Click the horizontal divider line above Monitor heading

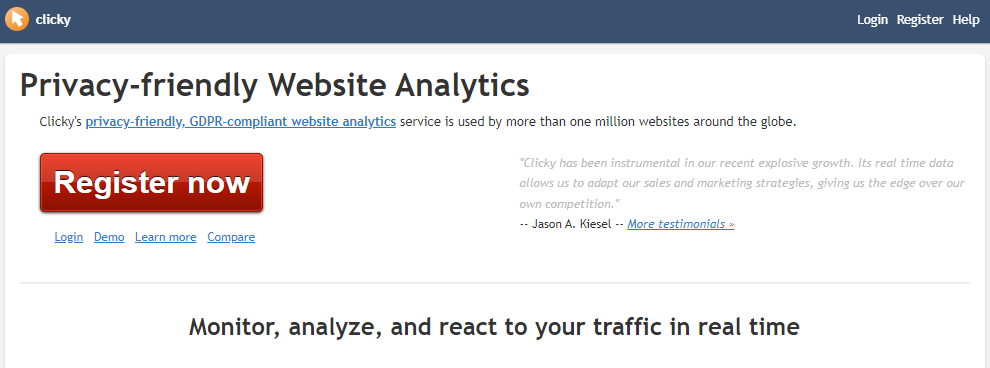494,283
